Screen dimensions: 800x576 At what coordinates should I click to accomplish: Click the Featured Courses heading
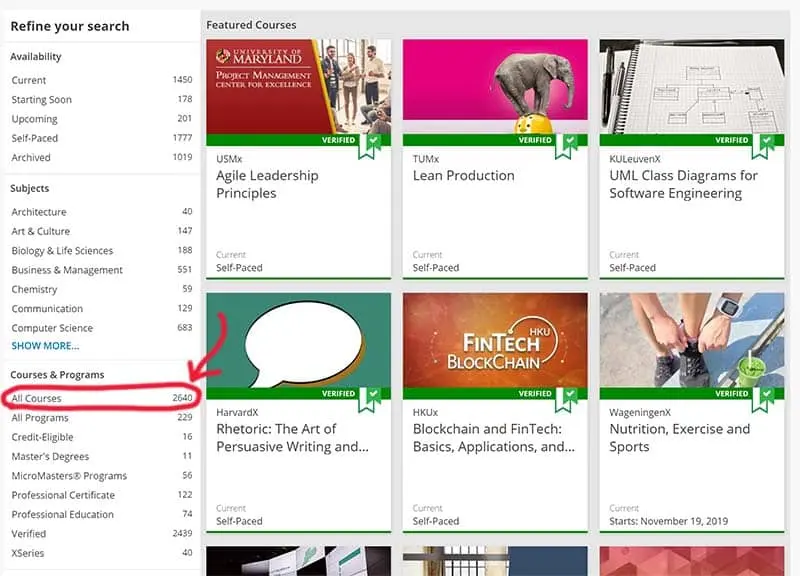pos(251,25)
